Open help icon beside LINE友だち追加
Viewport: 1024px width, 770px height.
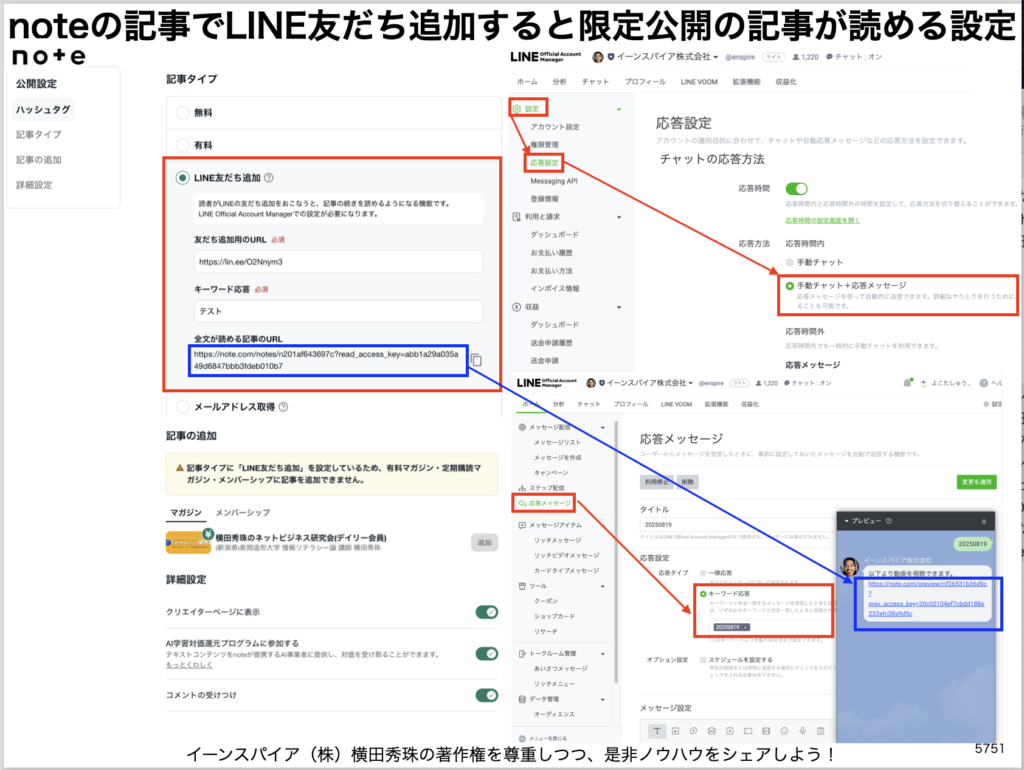tap(268, 178)
